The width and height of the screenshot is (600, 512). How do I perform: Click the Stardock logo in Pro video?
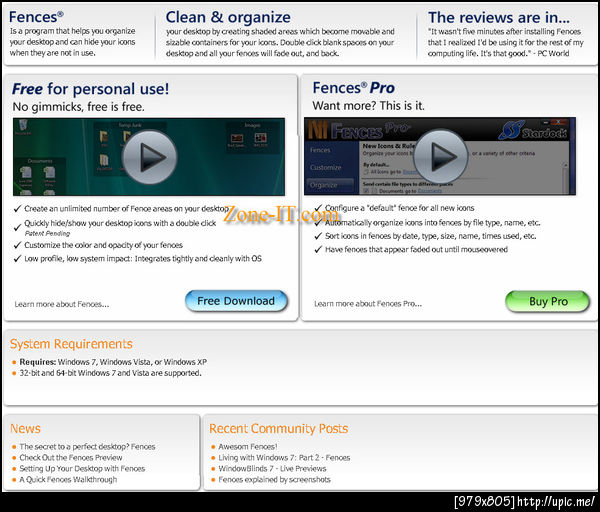coord(533,130)
